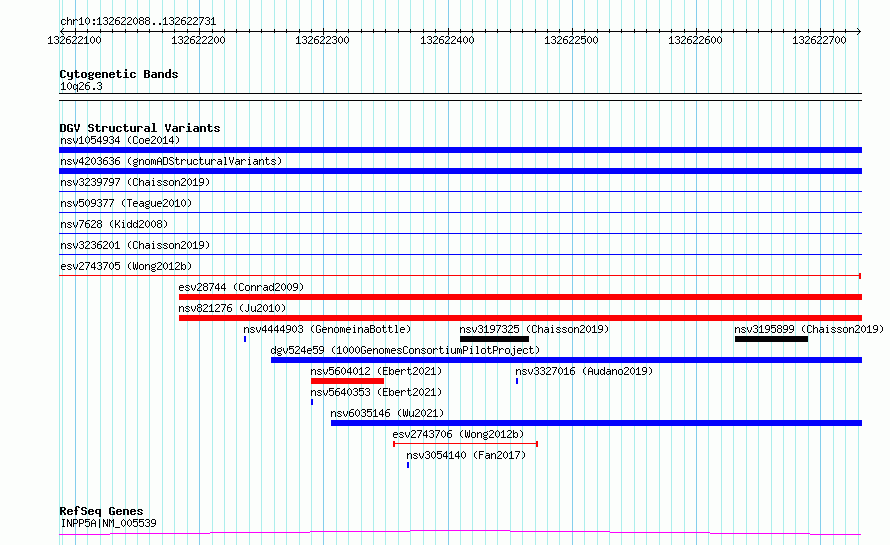This screenshot has width=890, height=545.
Task: Select the nsv4203636 blue variant bar
Action: (460, 171)
